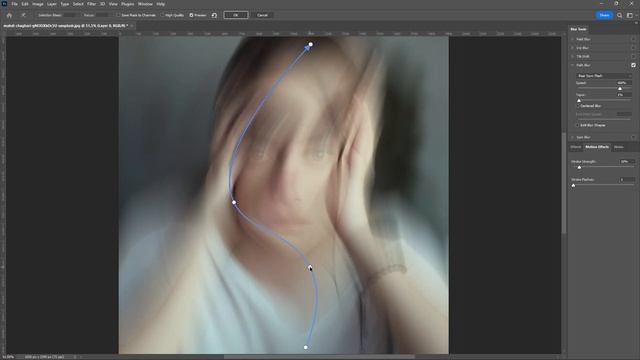Screen dimensions: 640x360
Task: Click the vertical scrollbar beside canvas
Action: click(x=564, y=184)
